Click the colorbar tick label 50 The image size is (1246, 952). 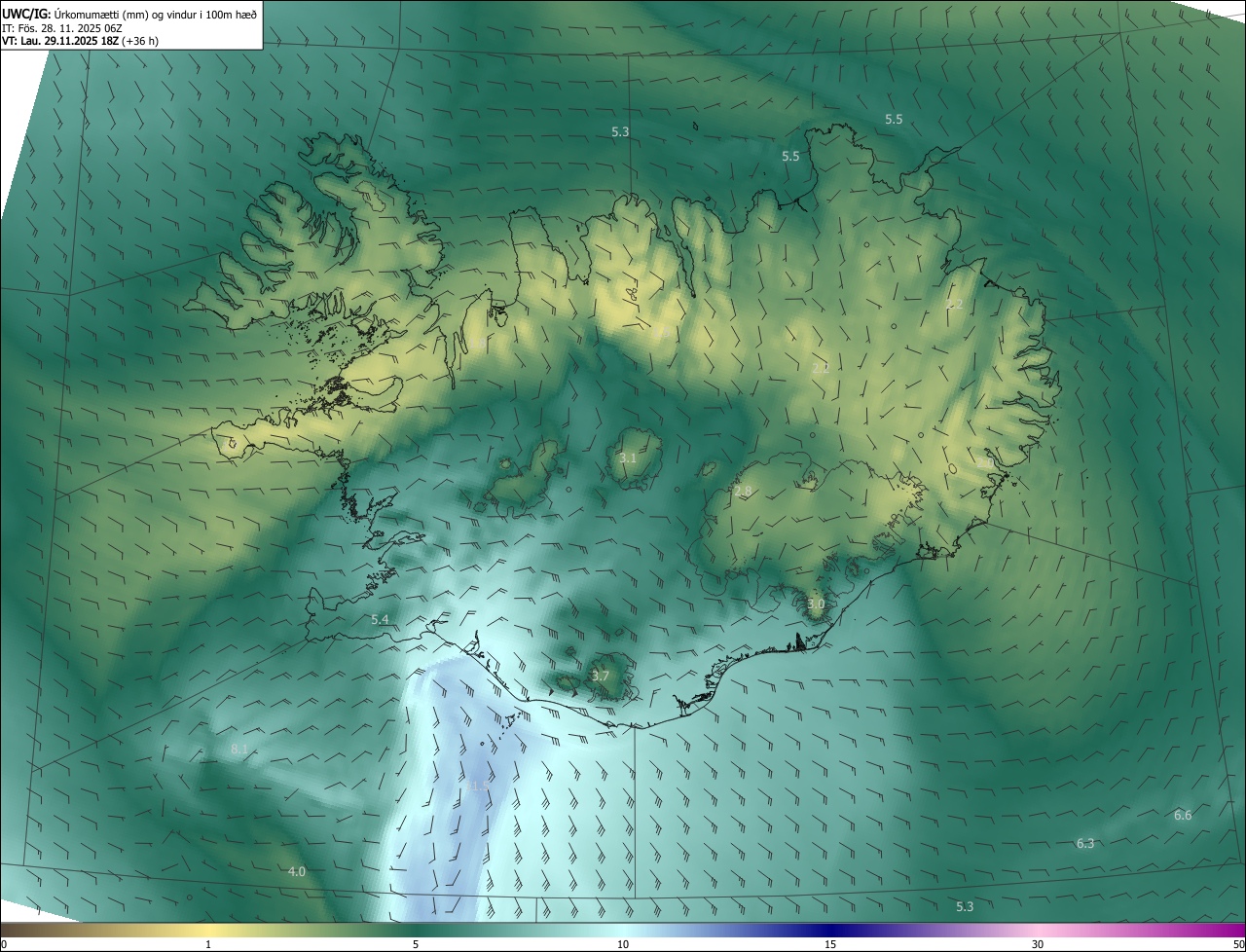point(1238,944)
